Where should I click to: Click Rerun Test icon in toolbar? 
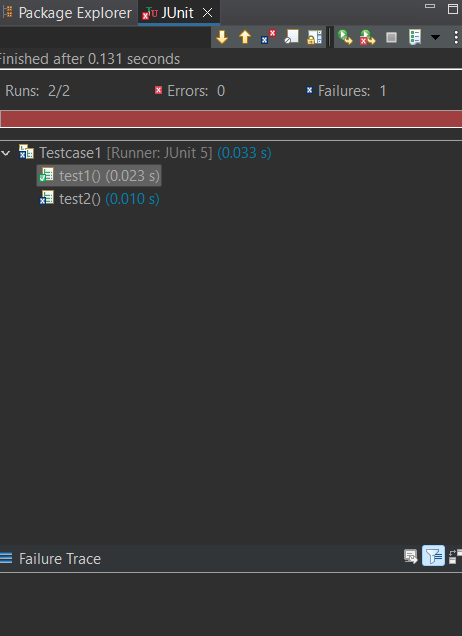tap(345, 37)
